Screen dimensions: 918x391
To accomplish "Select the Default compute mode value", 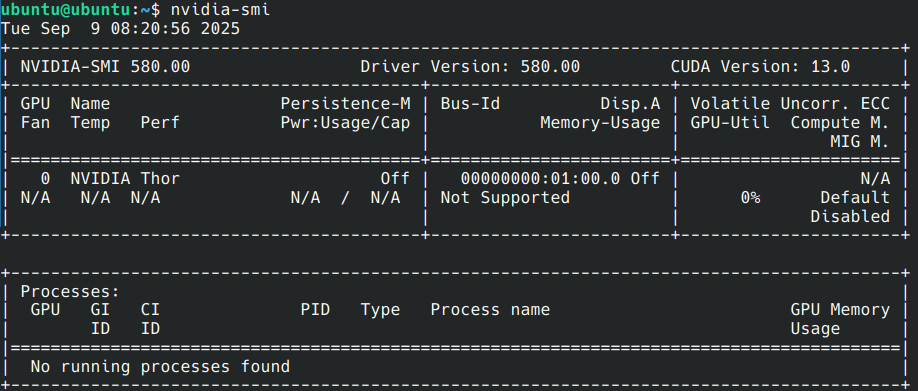I will tap(855, 197).
